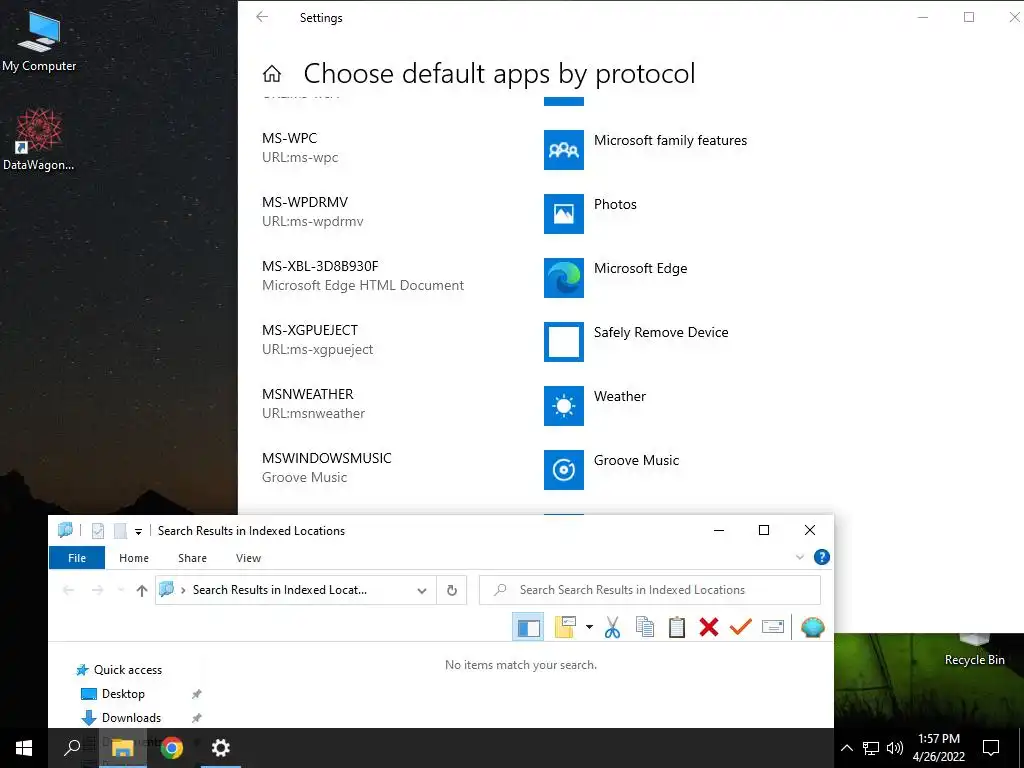
Task: Open the Explorer window system icon
Action: 65,530
